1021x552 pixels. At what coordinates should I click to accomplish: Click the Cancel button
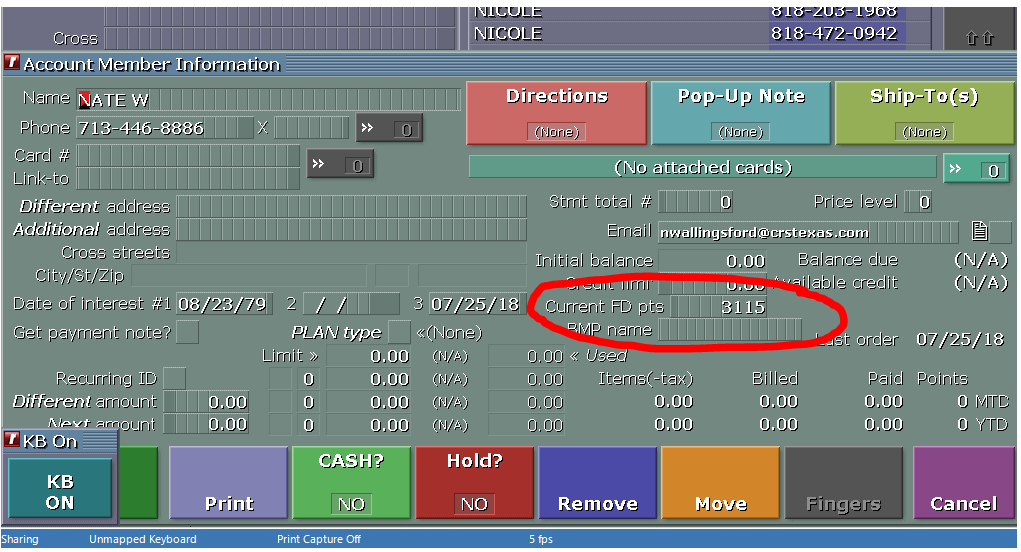tap(964, 482)
